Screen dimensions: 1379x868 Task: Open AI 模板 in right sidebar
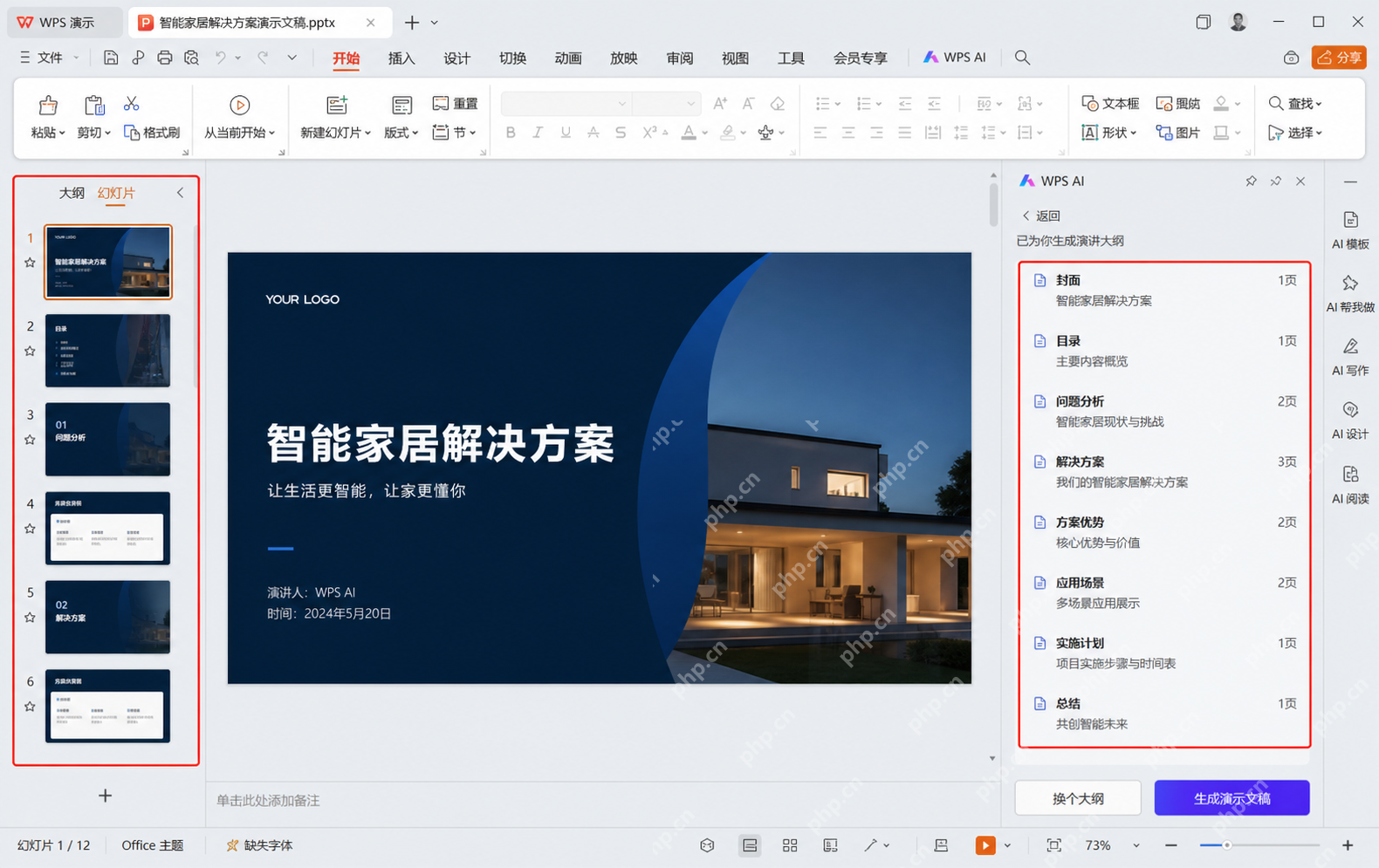(1350, 230)
